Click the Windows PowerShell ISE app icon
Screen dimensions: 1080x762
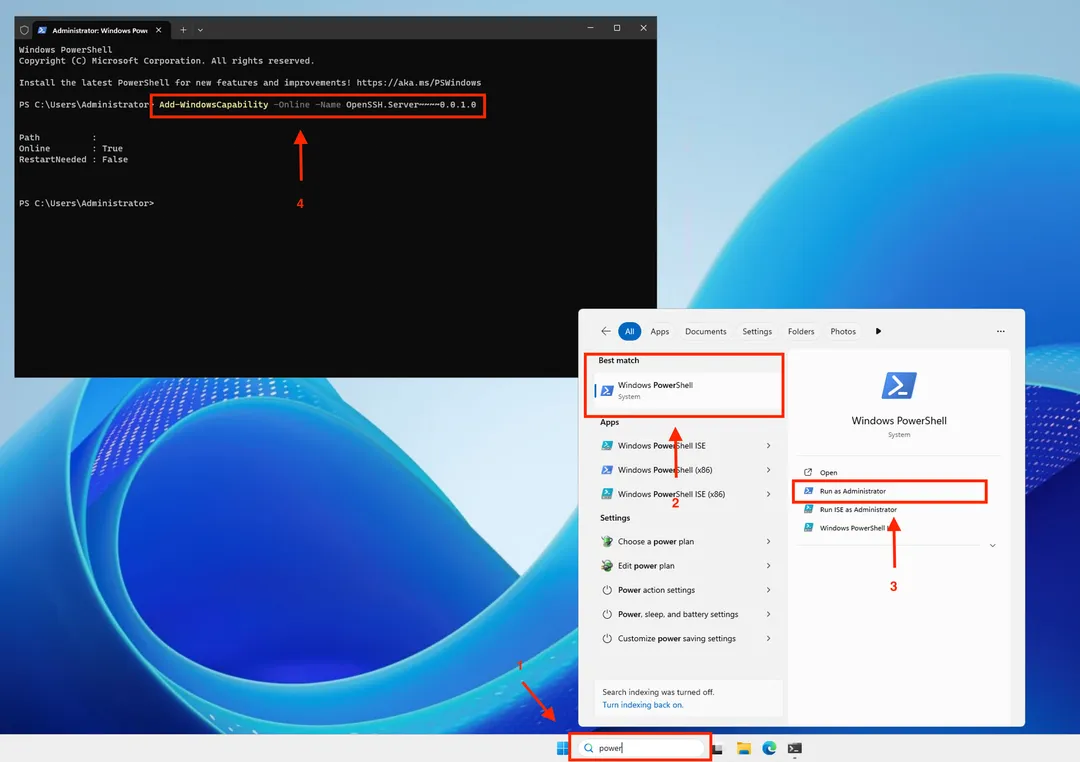pos(607,446)
